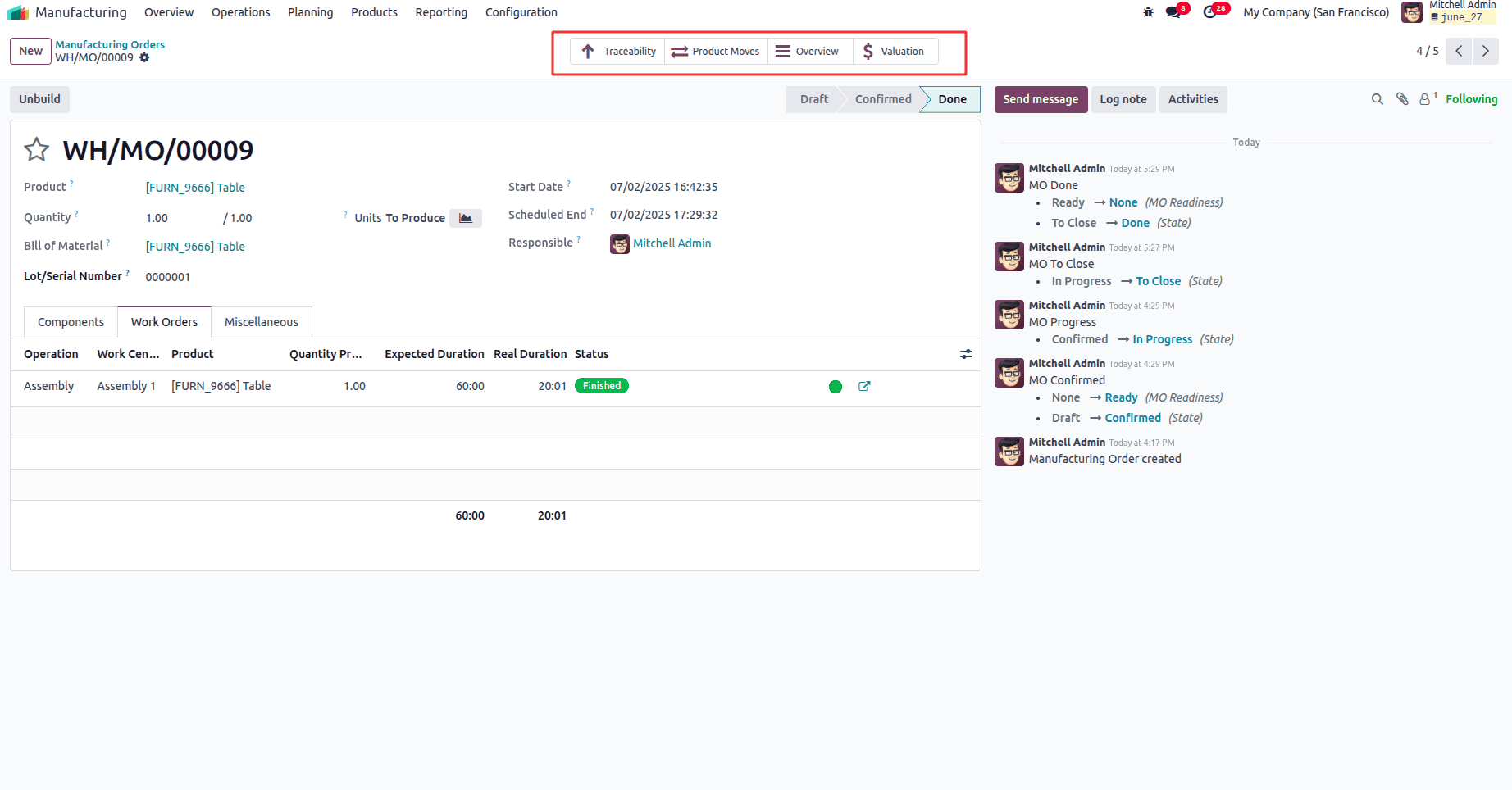Open the Bill of Material [FURN_9666] Table link
Viewport: 1512px width, 790px height.
(195, 247)
